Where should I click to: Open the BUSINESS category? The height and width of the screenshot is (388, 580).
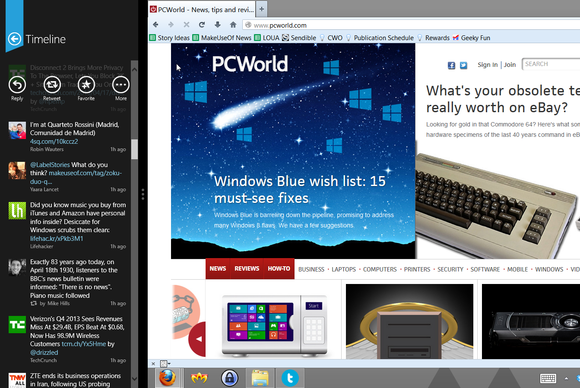point(311,269)
